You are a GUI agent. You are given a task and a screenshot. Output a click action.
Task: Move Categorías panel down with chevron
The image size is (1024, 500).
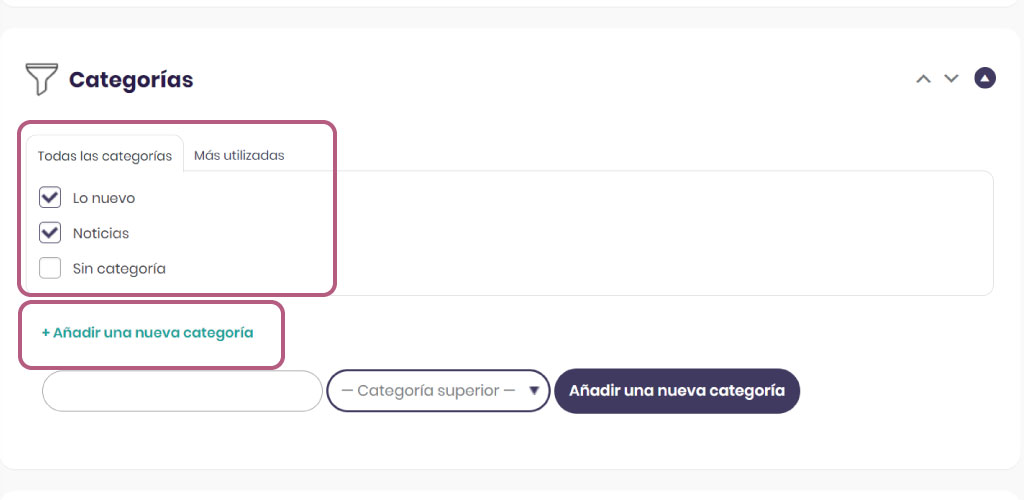tap(952, 79)
